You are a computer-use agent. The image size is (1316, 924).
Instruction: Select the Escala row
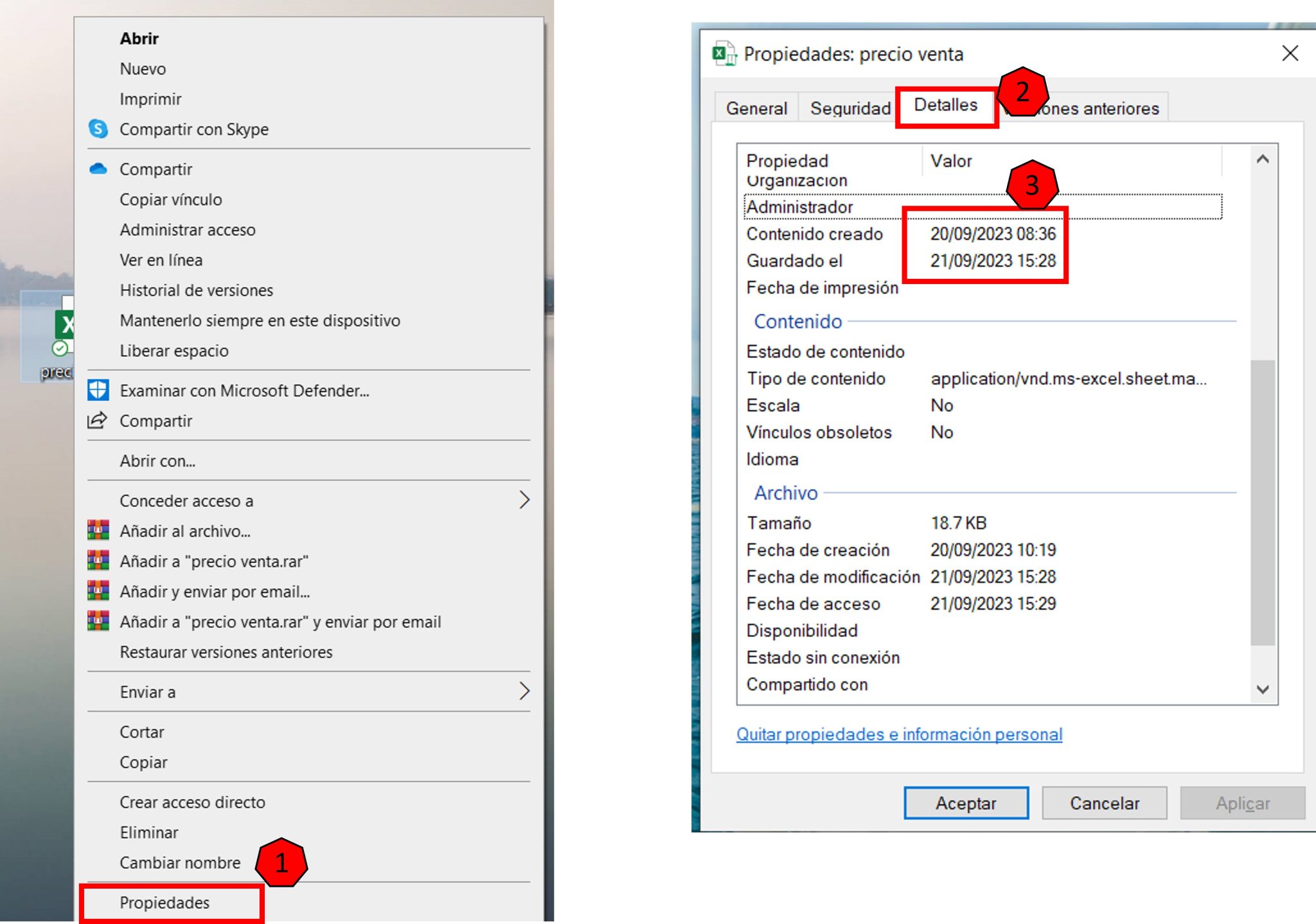point(983,405)
